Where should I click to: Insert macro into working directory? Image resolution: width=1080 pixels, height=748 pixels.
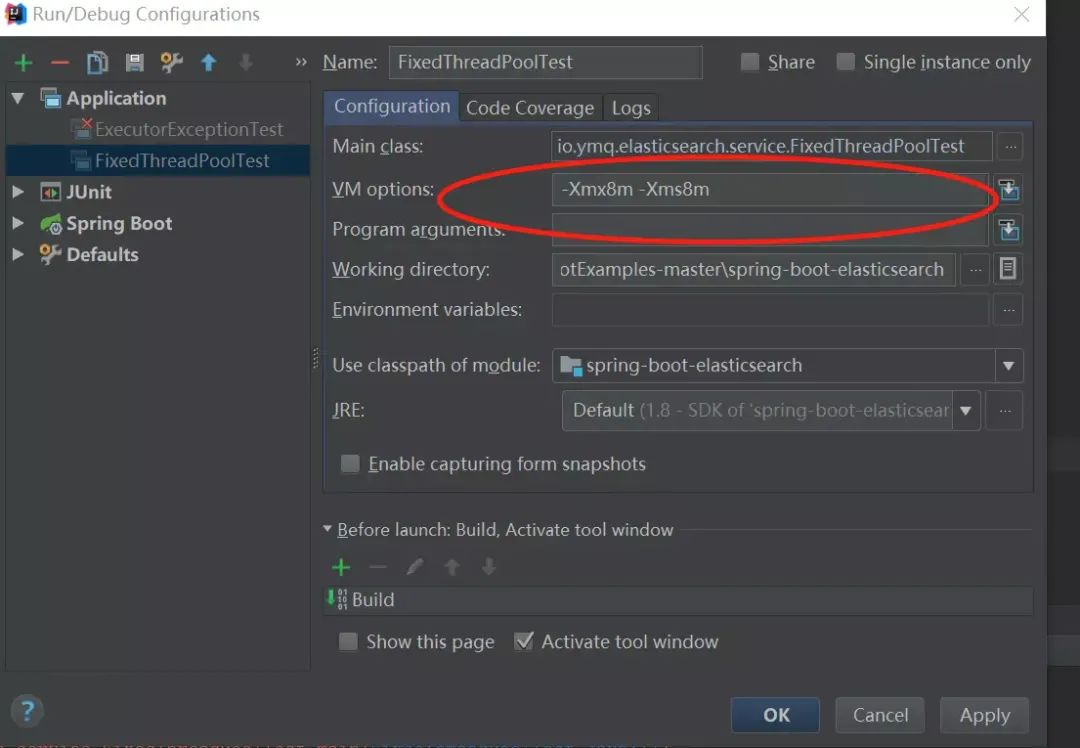1008,269
